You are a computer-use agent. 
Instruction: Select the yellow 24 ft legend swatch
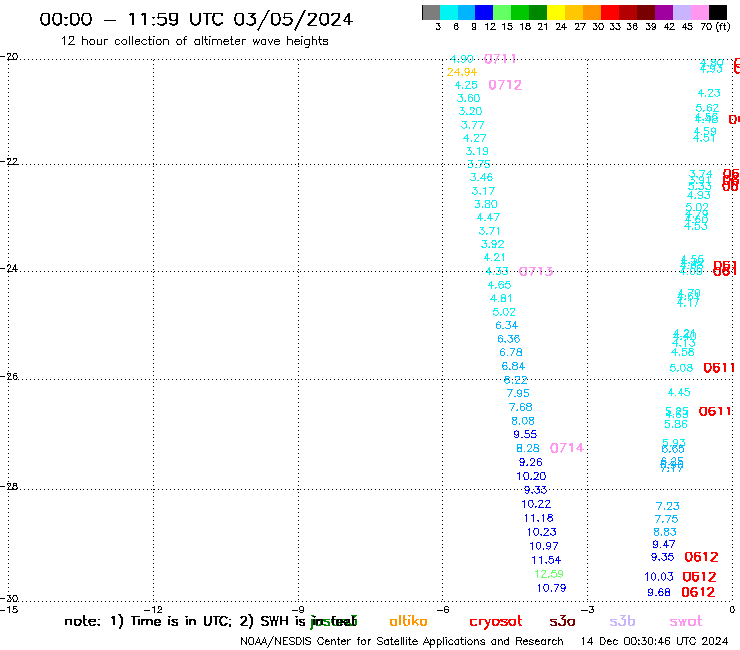556,12
